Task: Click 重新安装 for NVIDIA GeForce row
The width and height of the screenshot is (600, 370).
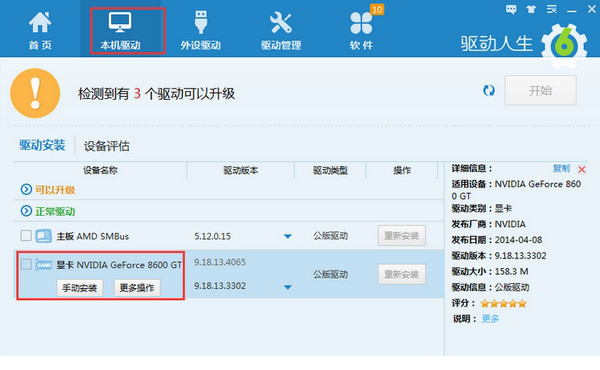Action: [401, 274]
